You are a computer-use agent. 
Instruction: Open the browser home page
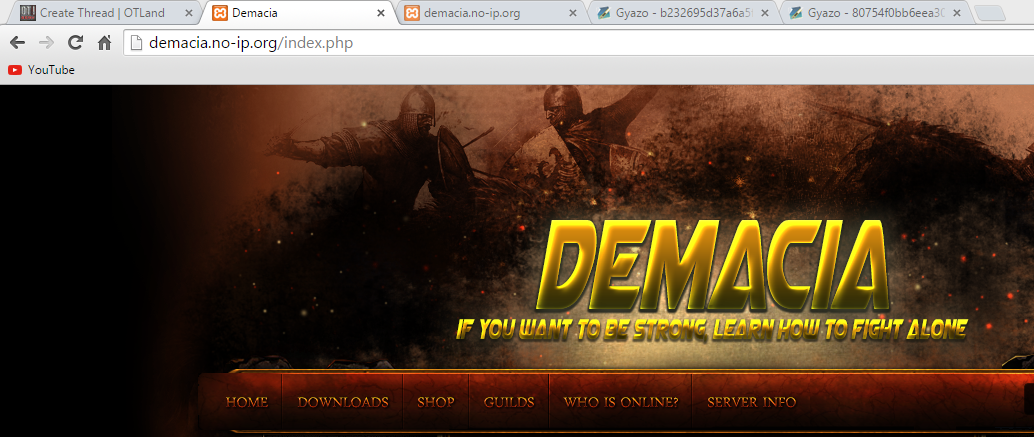(104, 43)
